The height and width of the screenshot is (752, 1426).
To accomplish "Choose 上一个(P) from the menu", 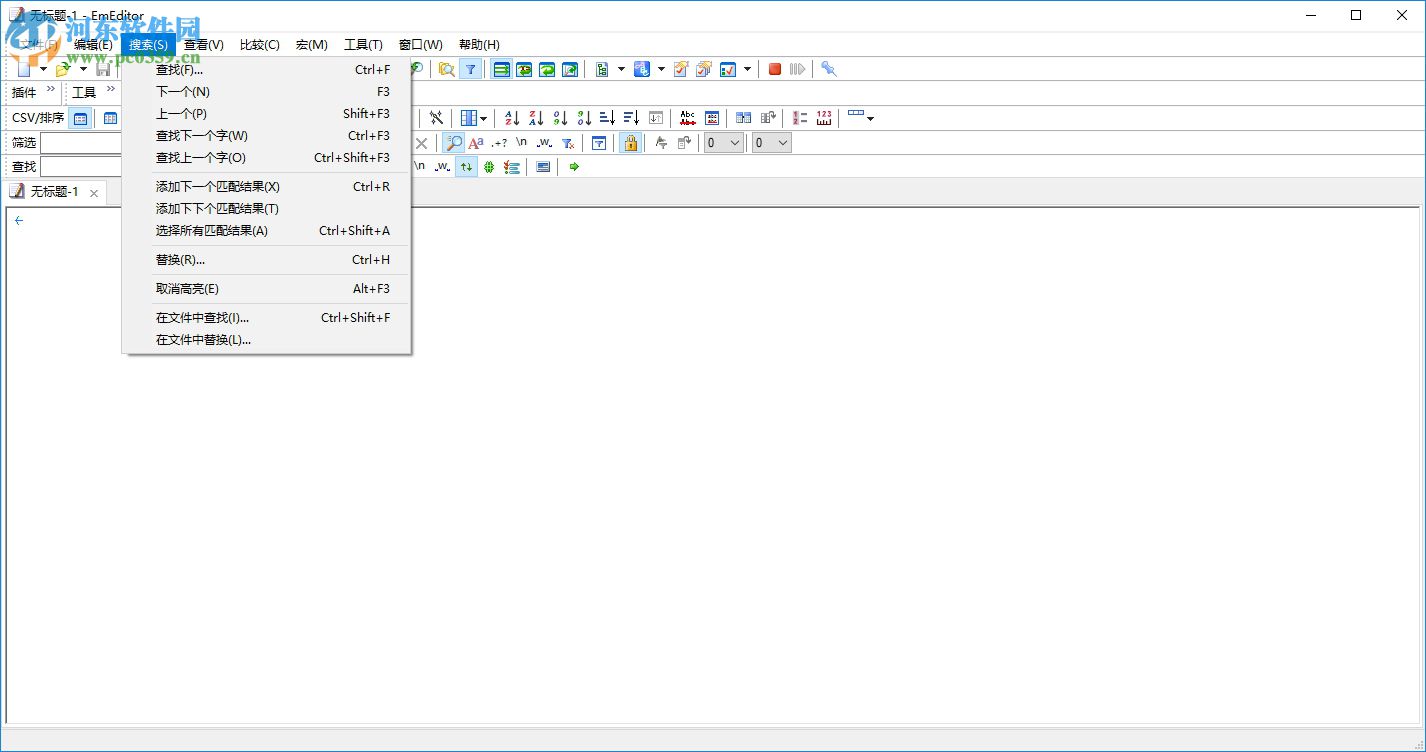I will pos(266,114).
